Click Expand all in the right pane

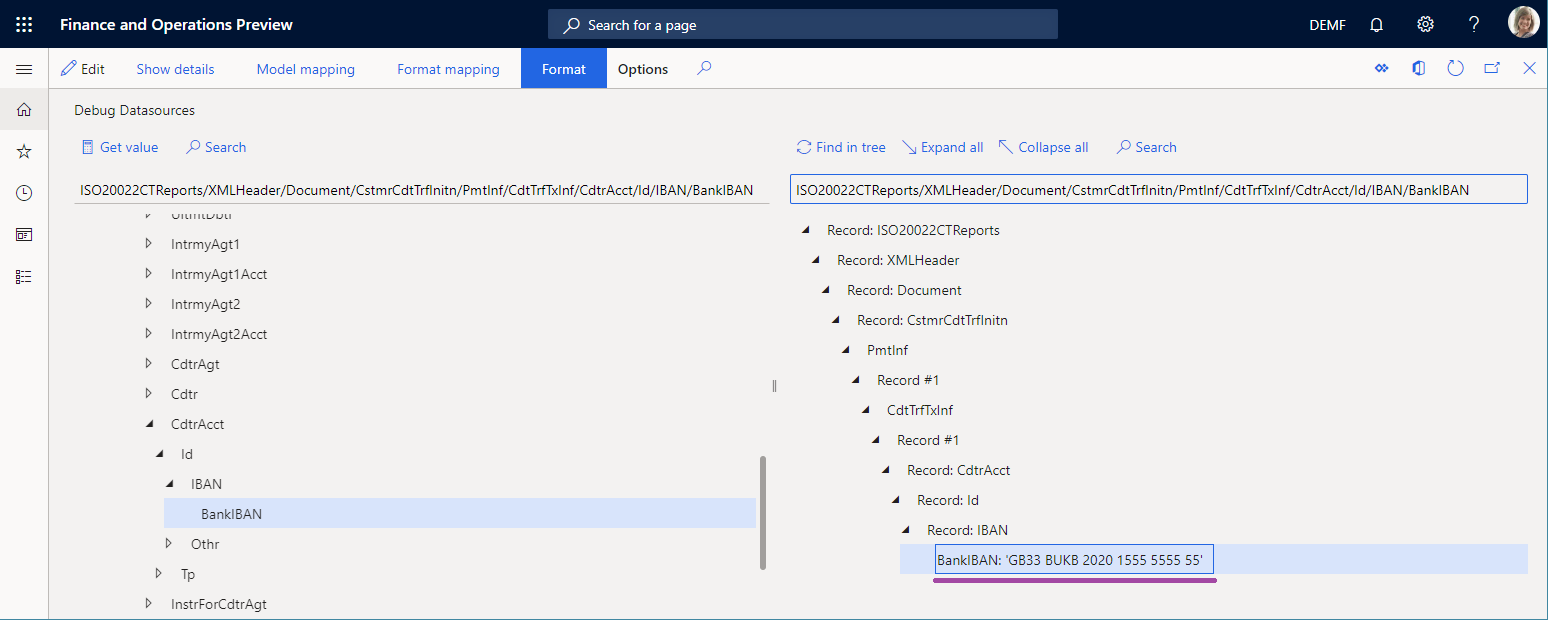pos(942,147)
